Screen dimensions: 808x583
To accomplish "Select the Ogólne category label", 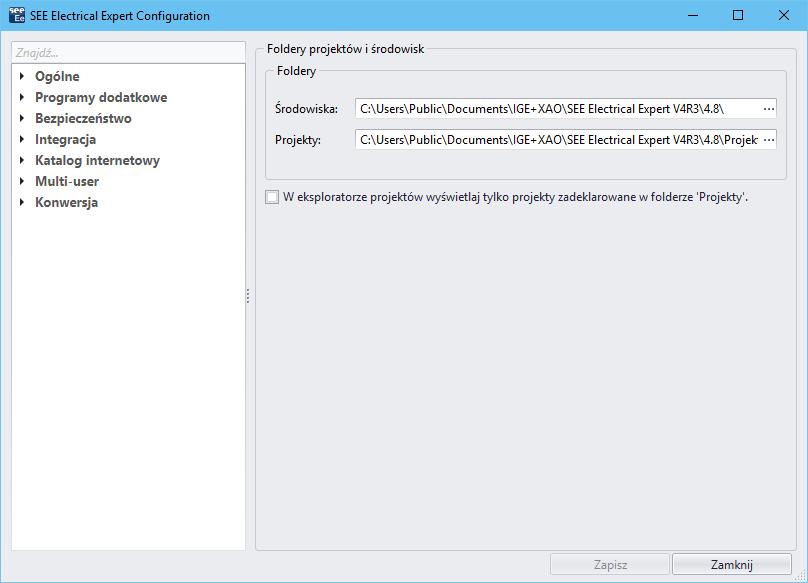I will point(57,76).
